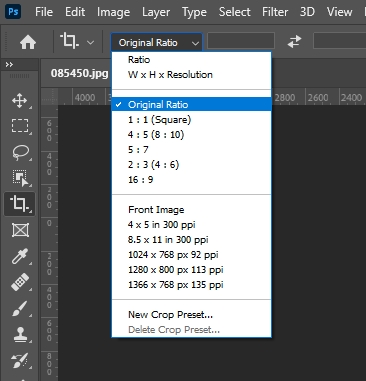
Task: Swap width and height arrows icon
Action: point(294,42)
